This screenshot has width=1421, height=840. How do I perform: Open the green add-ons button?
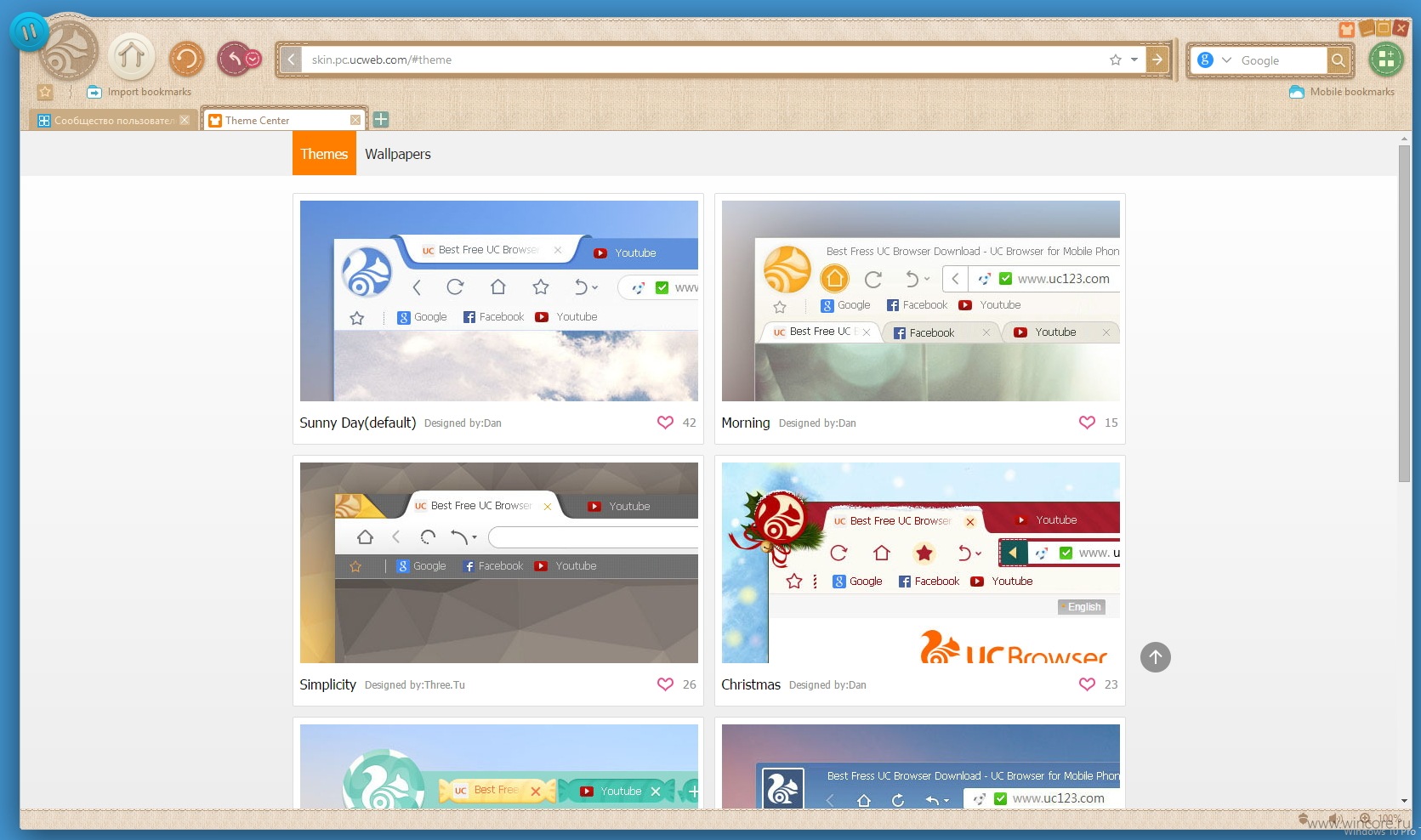pos(1386,59)
